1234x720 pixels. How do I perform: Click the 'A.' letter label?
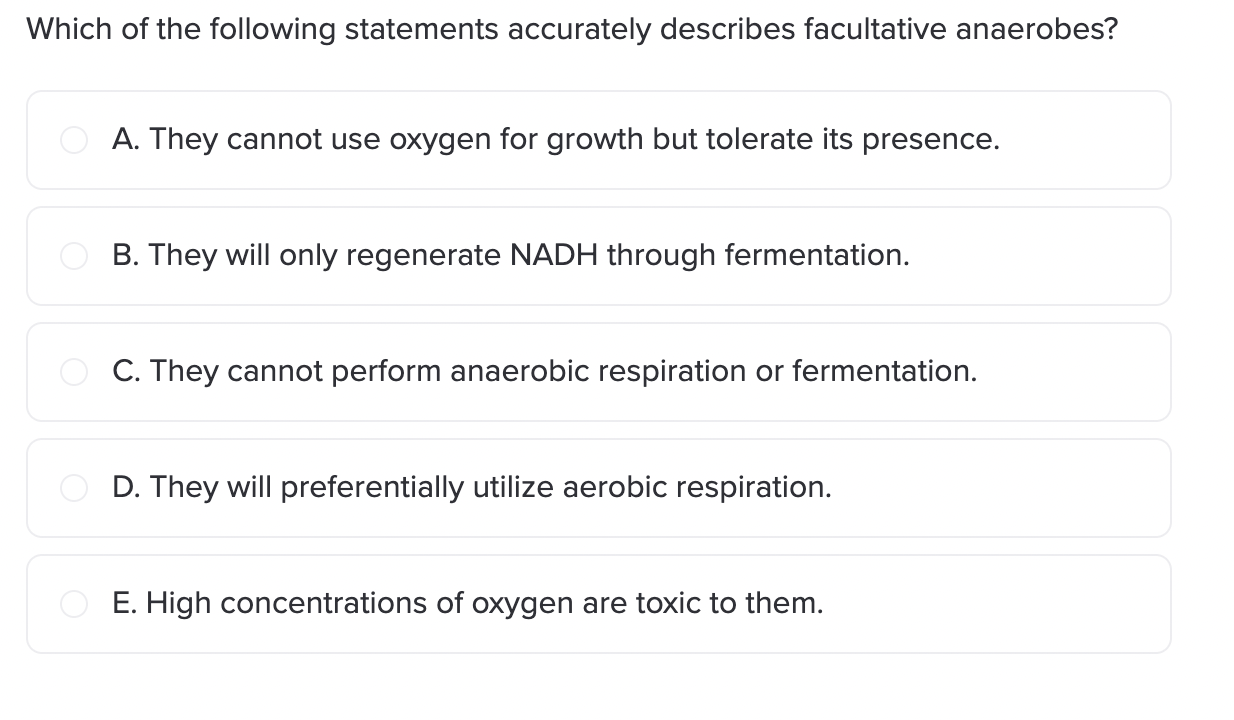pos(128,140)
